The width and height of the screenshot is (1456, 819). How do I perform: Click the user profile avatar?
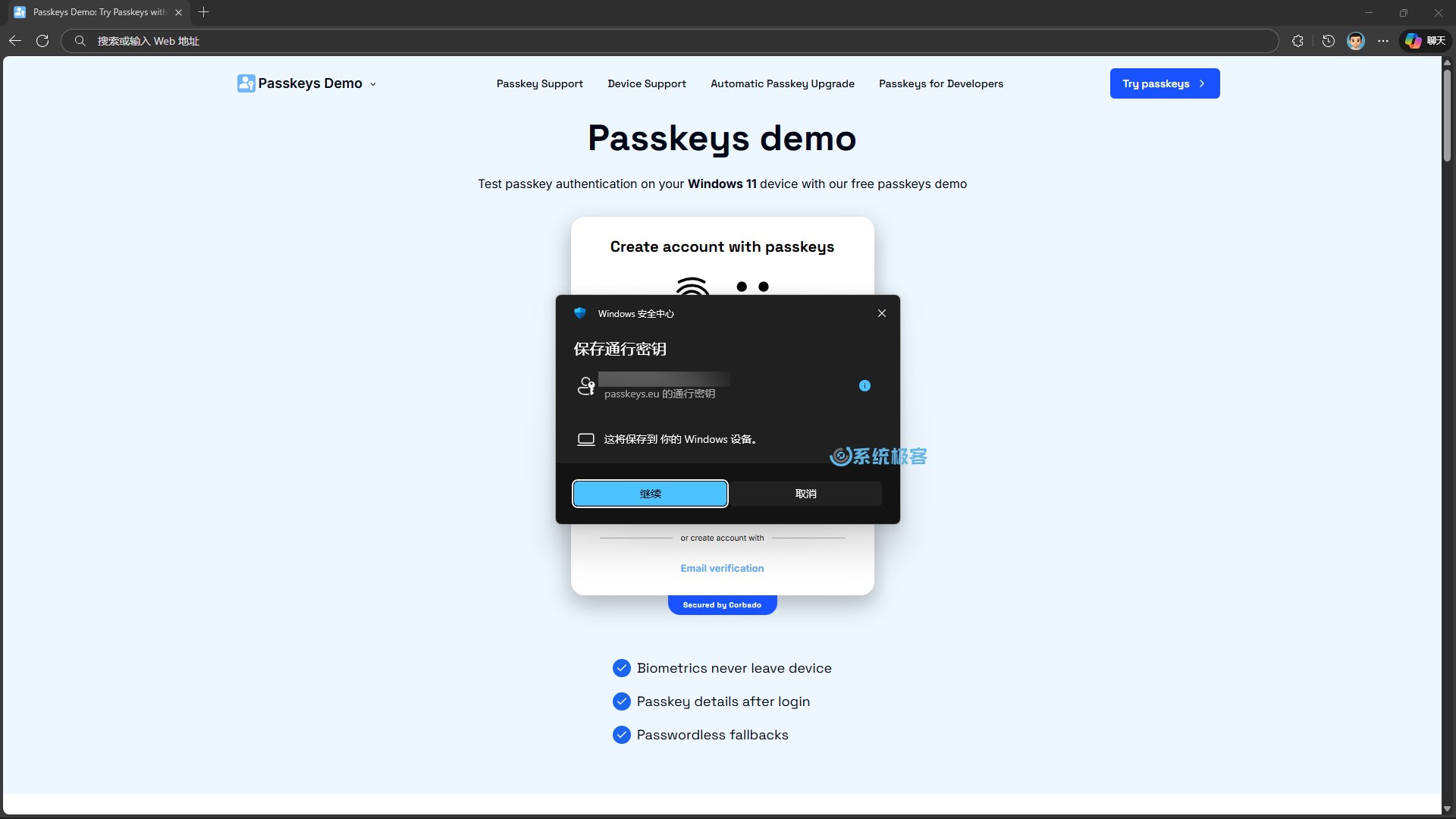coord(1355,41)
